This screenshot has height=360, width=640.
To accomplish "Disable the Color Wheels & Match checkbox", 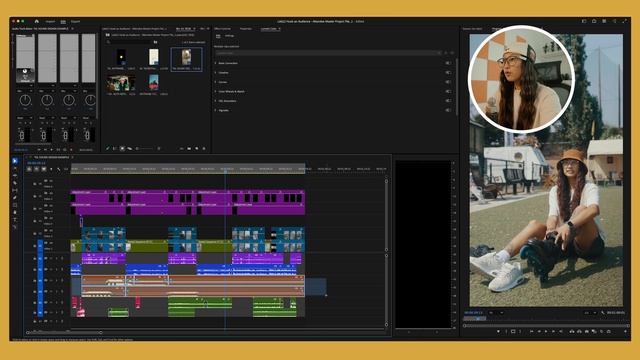I will [x=448, y=91].
